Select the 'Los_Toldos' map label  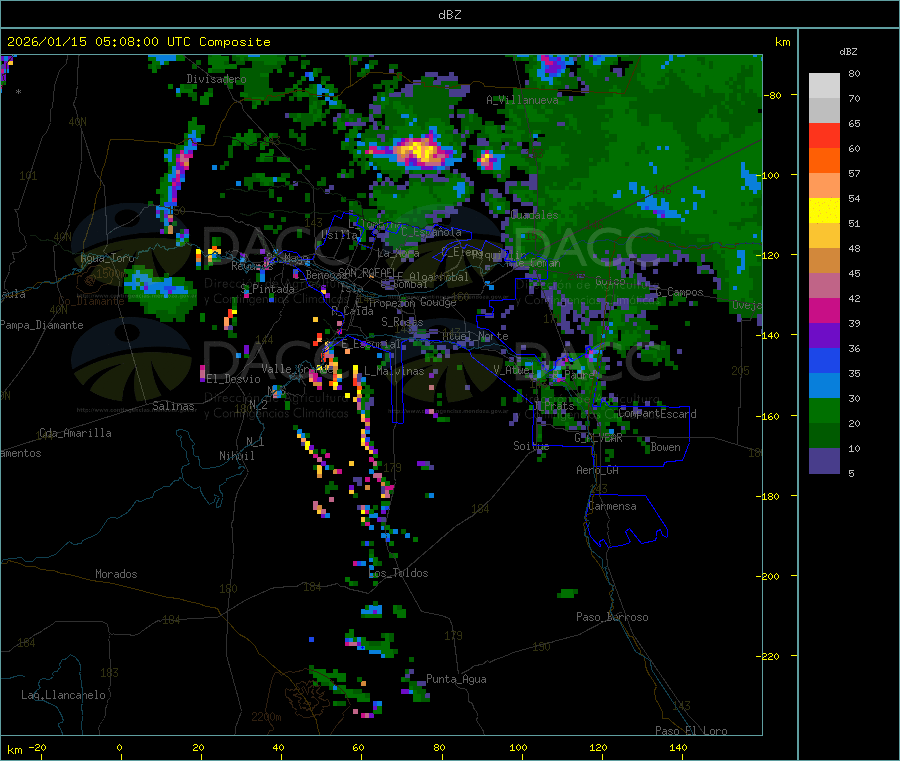click(398, 573)
